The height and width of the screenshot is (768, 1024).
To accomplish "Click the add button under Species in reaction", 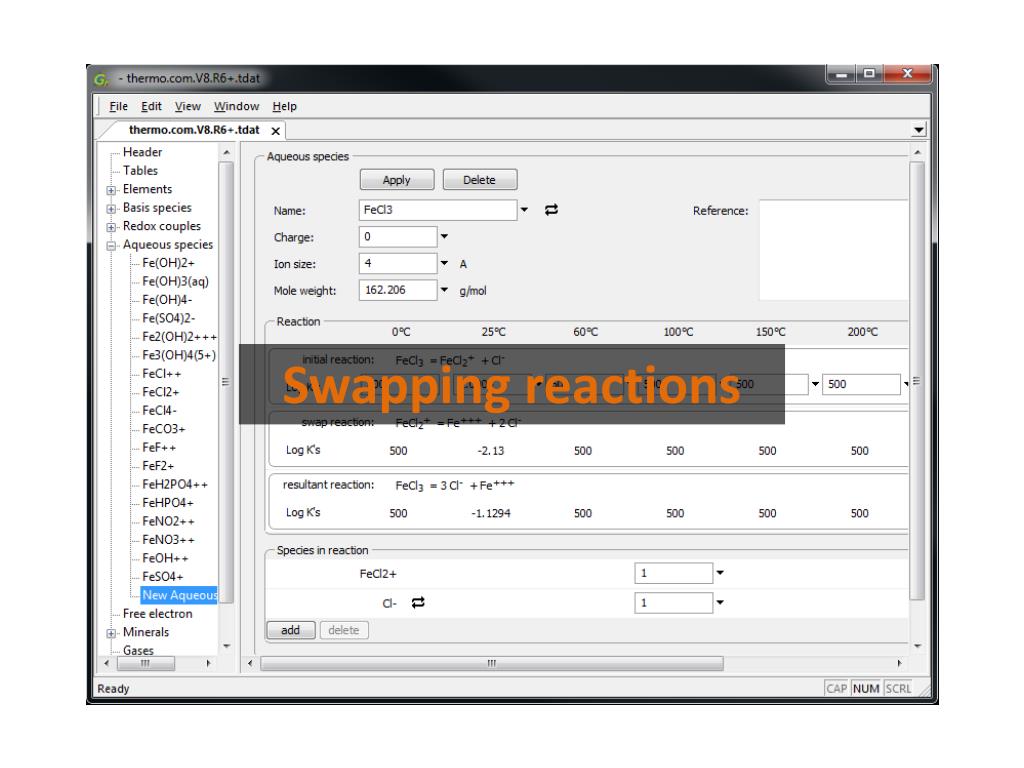I will pos(291,630).
